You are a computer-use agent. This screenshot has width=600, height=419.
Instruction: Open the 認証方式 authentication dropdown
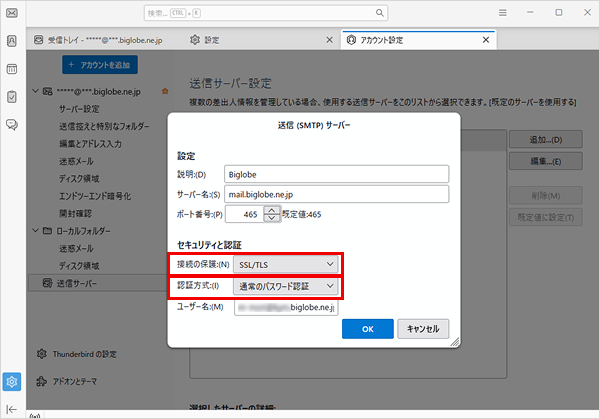tap(285, 286)
